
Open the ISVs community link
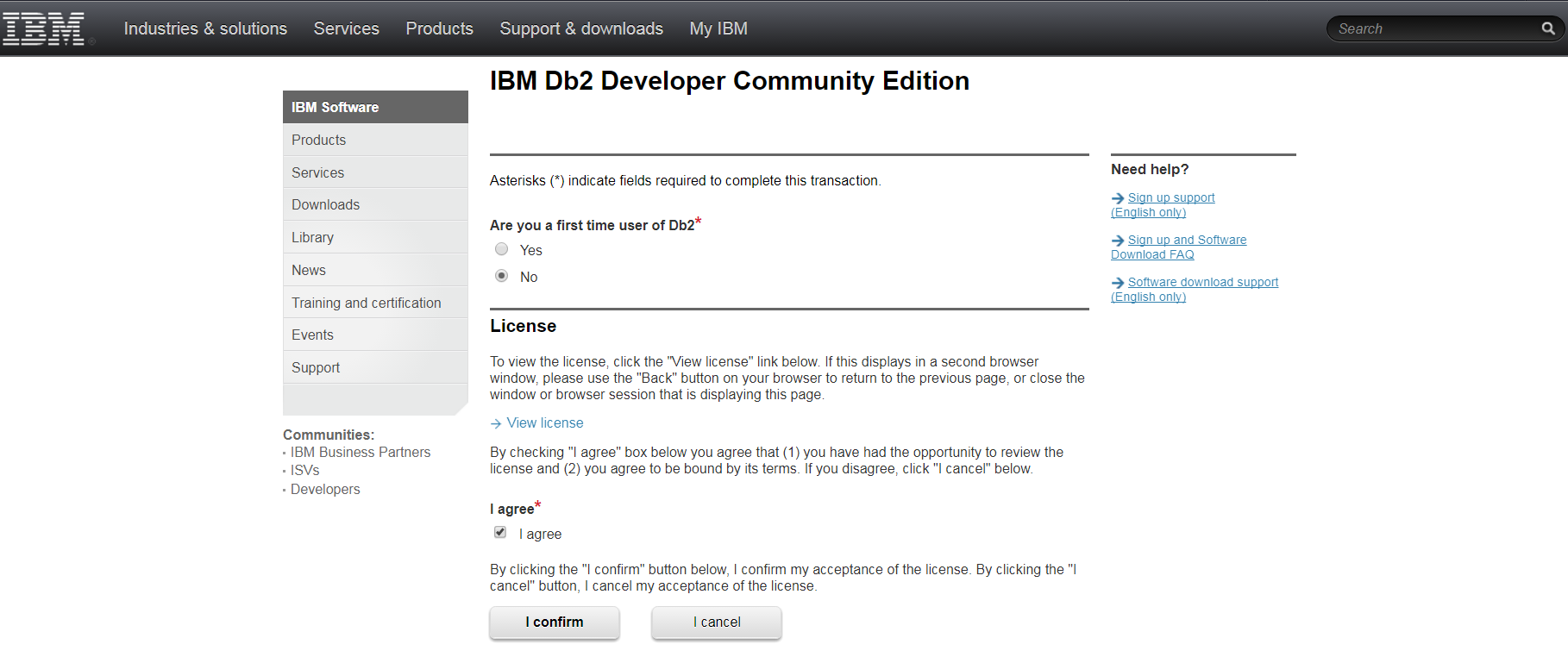pos(305,470)
